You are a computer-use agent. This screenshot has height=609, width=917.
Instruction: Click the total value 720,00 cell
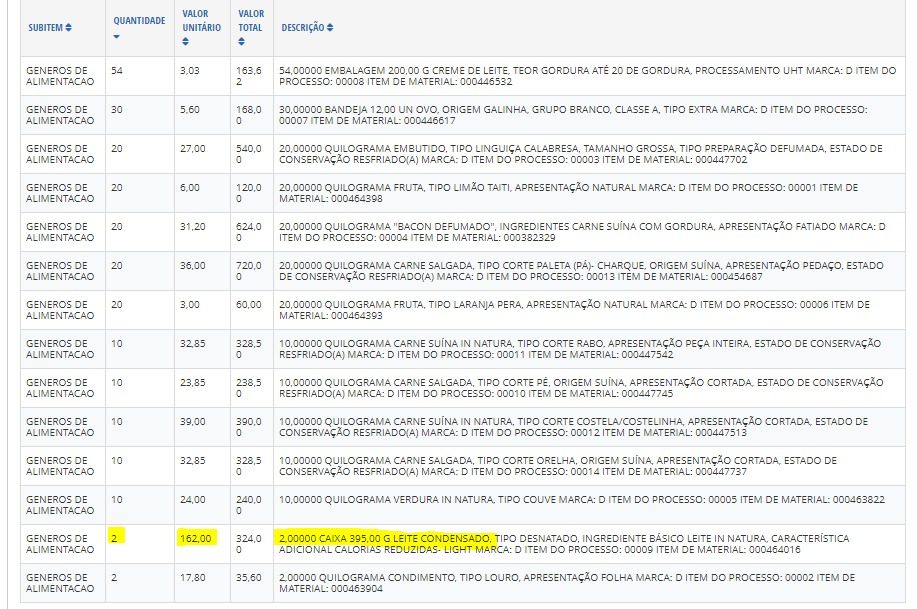coord(250,271)
